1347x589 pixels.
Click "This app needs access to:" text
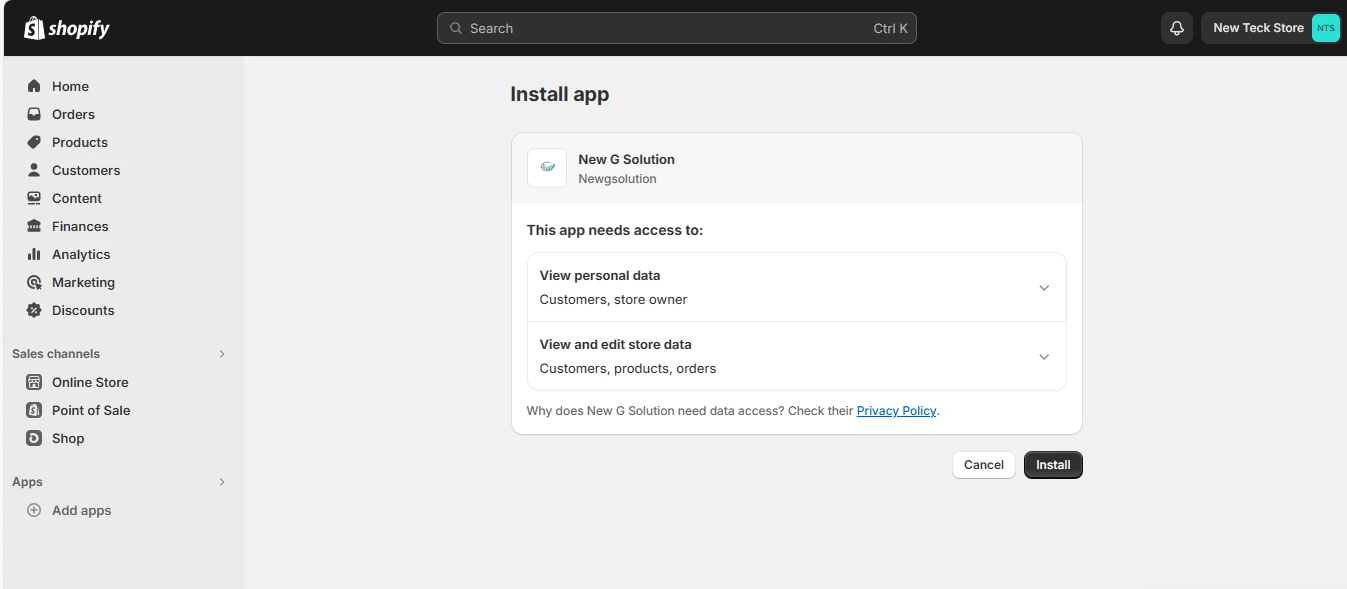click(x=615, y=230)
